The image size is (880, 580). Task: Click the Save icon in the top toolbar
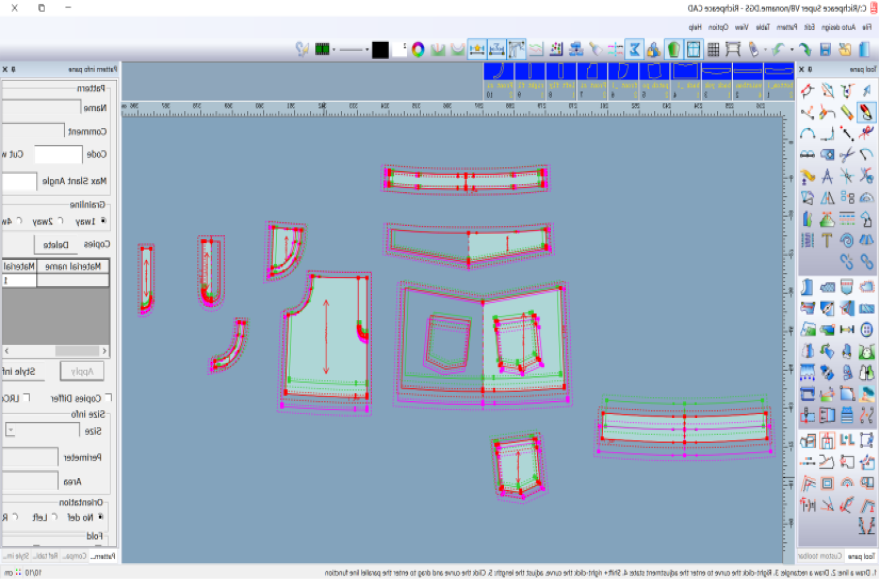[826, 48]
